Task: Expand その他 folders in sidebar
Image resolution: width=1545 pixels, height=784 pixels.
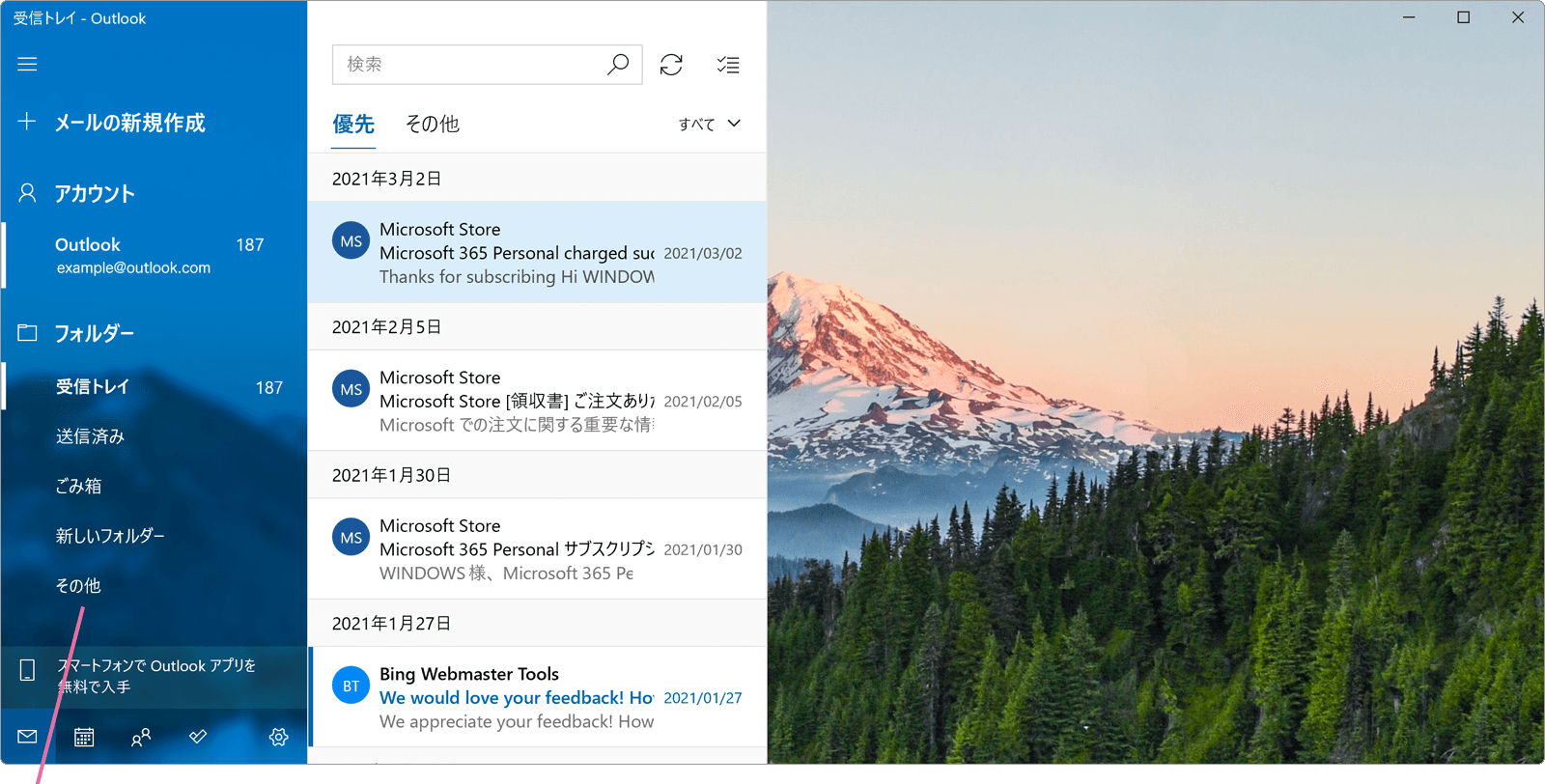Action: click(78, 585)
